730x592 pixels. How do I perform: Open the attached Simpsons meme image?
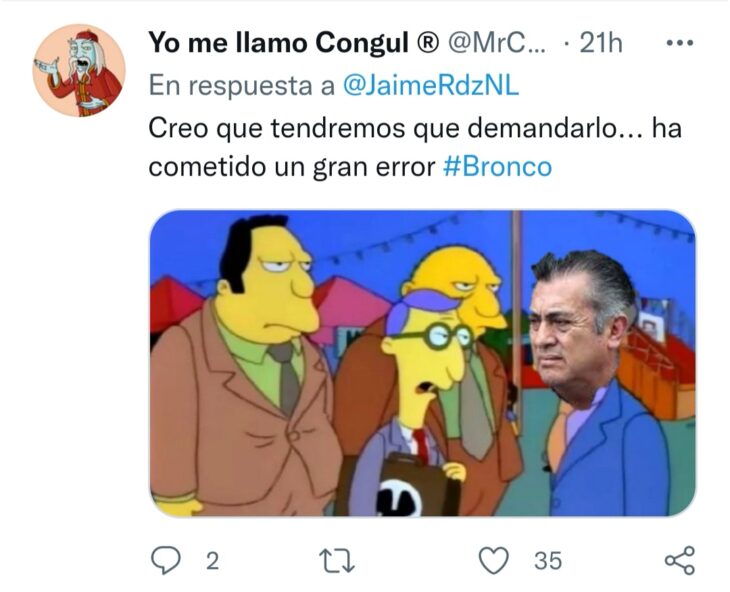[x=422, y=363]
